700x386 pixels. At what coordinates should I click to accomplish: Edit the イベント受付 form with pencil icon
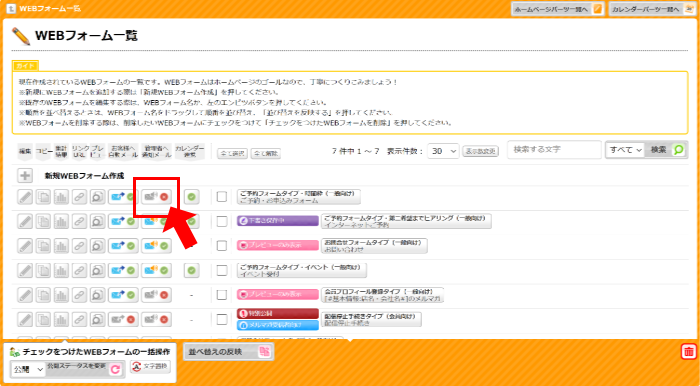coord(25,270)
